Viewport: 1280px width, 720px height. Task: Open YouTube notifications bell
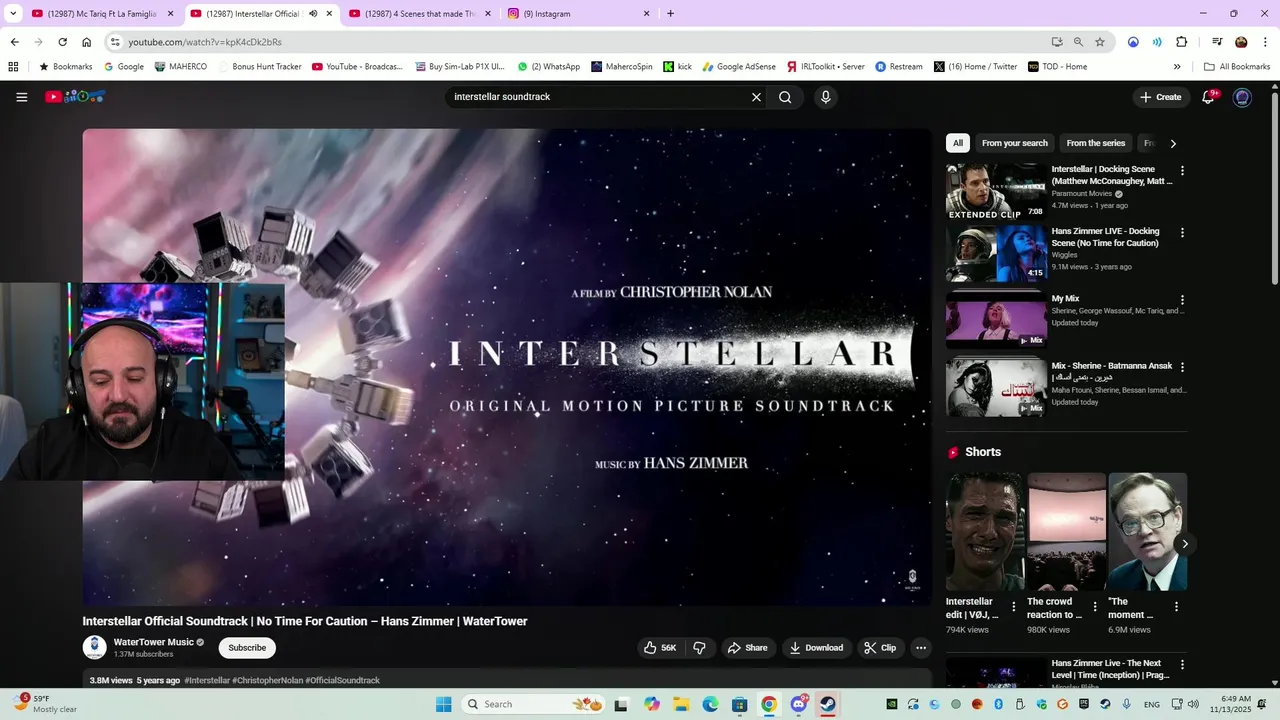tap(1209, 97)
